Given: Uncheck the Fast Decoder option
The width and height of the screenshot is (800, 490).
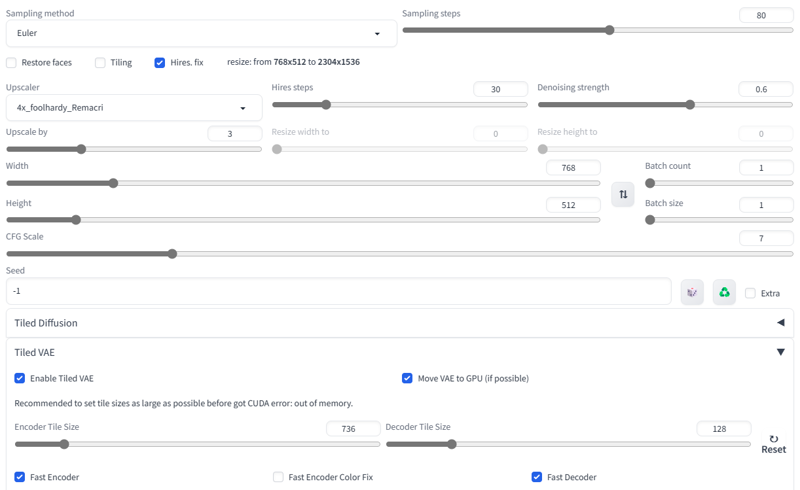Looking at the screenshot, I should pyautogui.click(x=537, y=477).
